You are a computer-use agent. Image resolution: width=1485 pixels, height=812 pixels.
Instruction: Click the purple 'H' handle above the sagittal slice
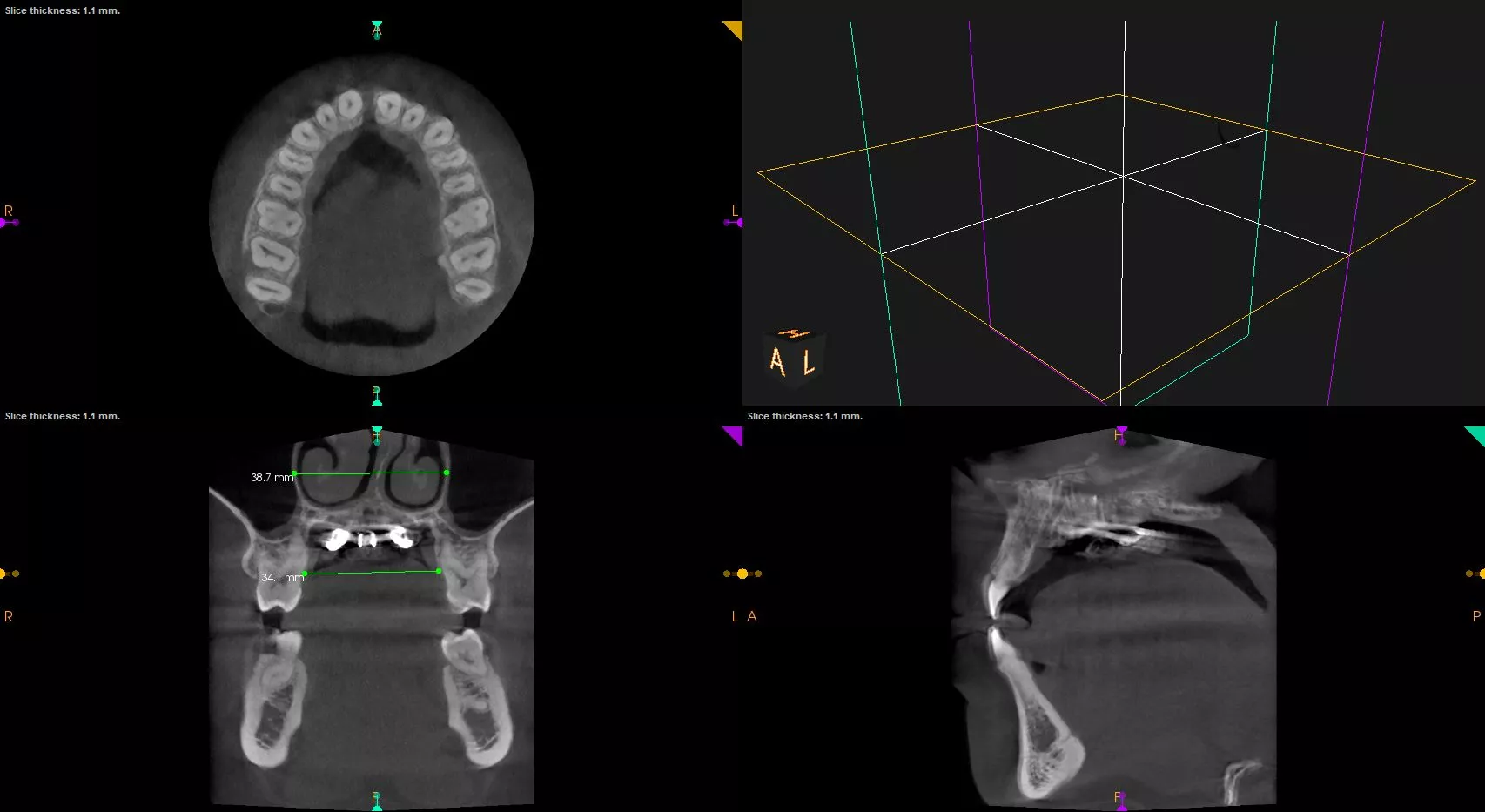[1121, 435]
